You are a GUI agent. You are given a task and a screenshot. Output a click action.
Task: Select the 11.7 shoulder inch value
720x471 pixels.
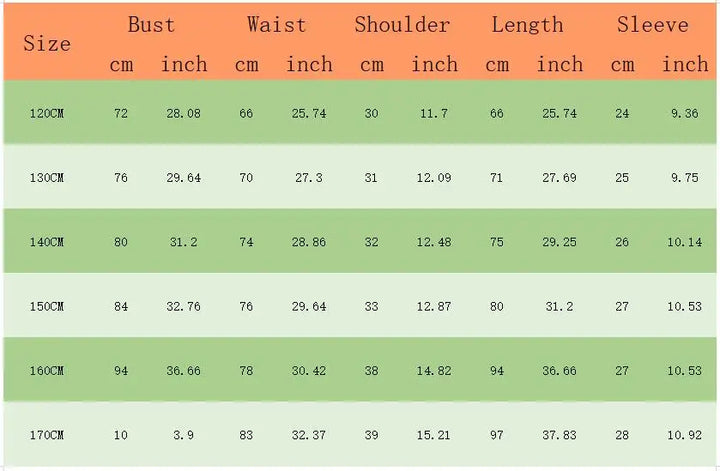click(434, 114)
